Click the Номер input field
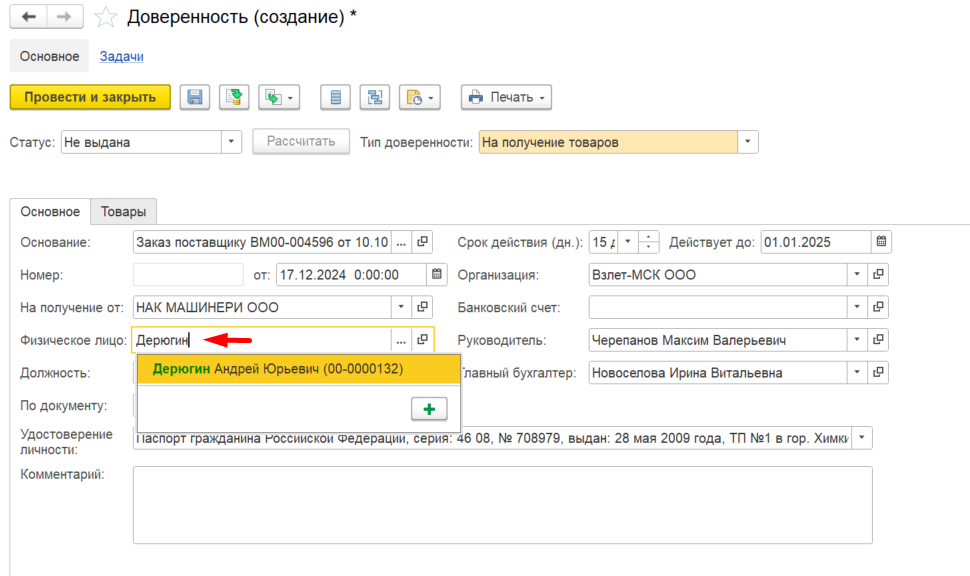This screenshot has height=576, width=970. tap(188, 275)
